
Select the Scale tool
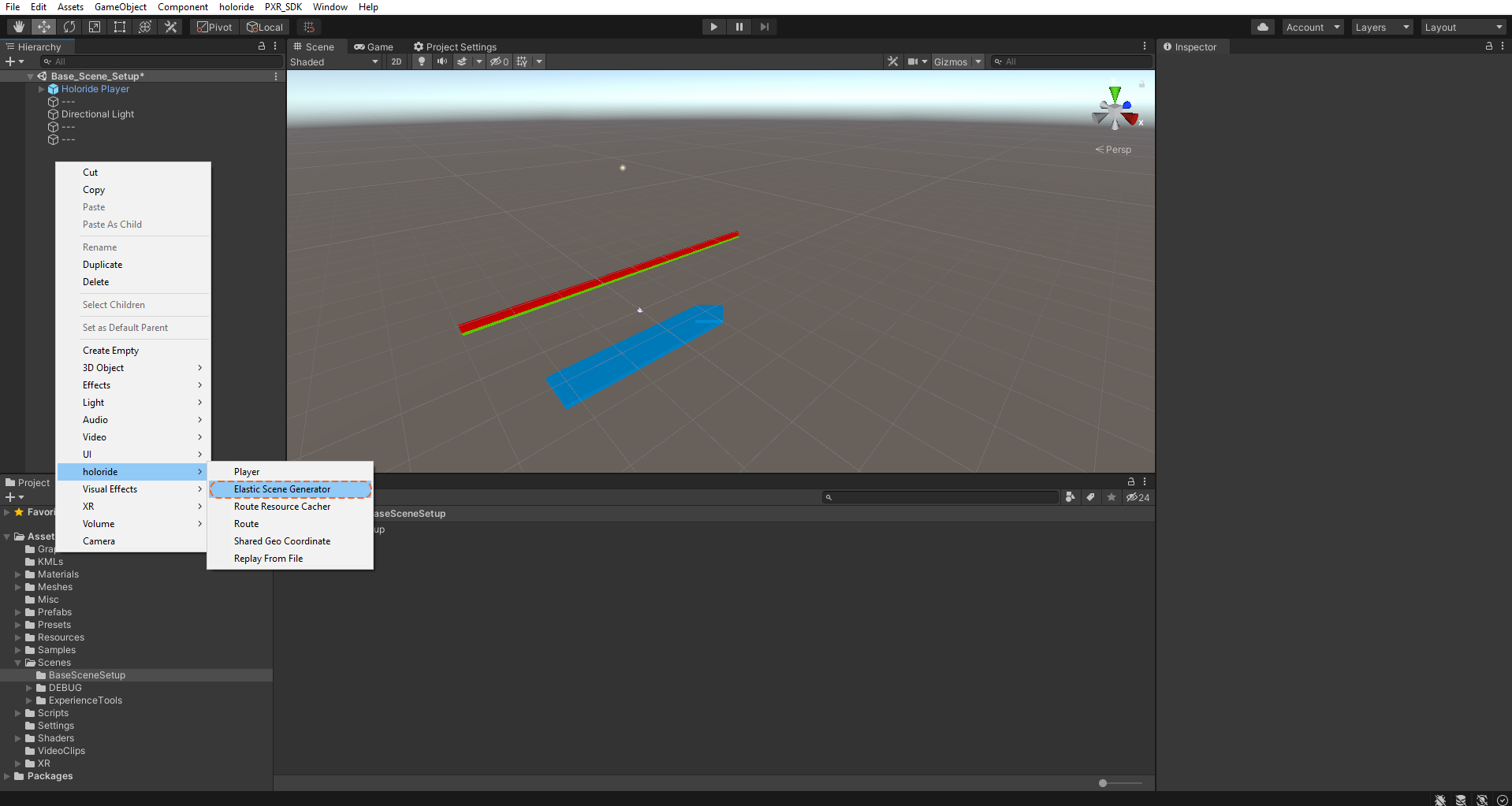click(95, 27)
